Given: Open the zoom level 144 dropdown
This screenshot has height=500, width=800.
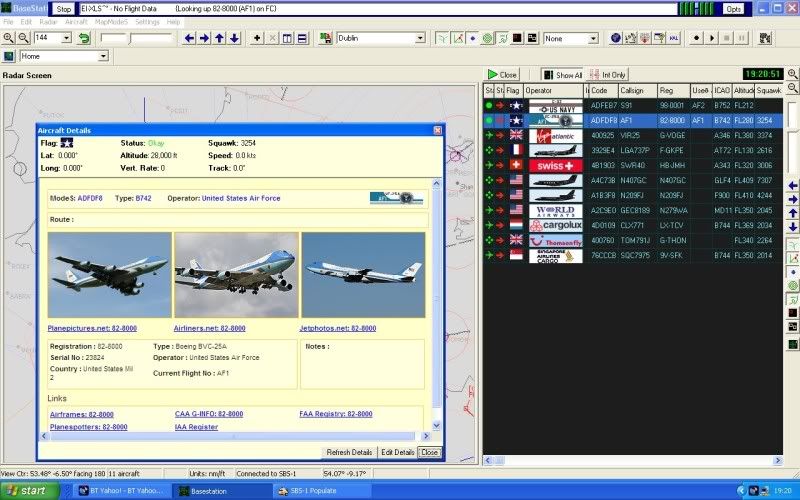Looking at the screenshot, I should pyautogui.click(x=66, y=38).
